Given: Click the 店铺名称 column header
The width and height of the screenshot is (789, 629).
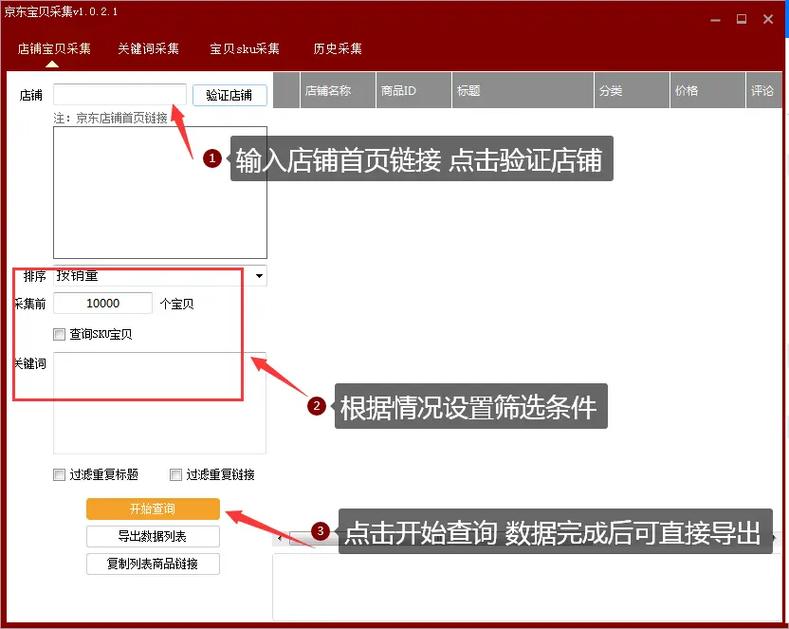Looking at the screenshot, I should click(338, 90).
